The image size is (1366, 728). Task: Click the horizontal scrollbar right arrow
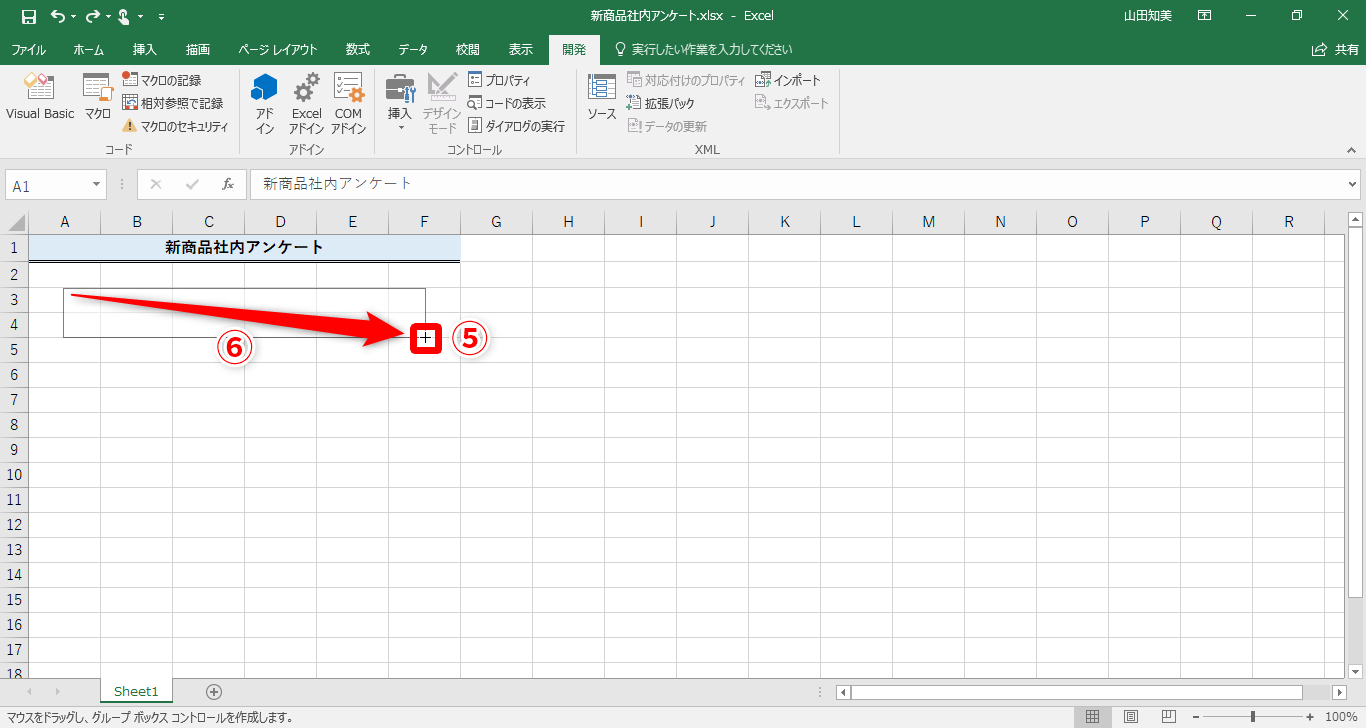[1339, 692]
